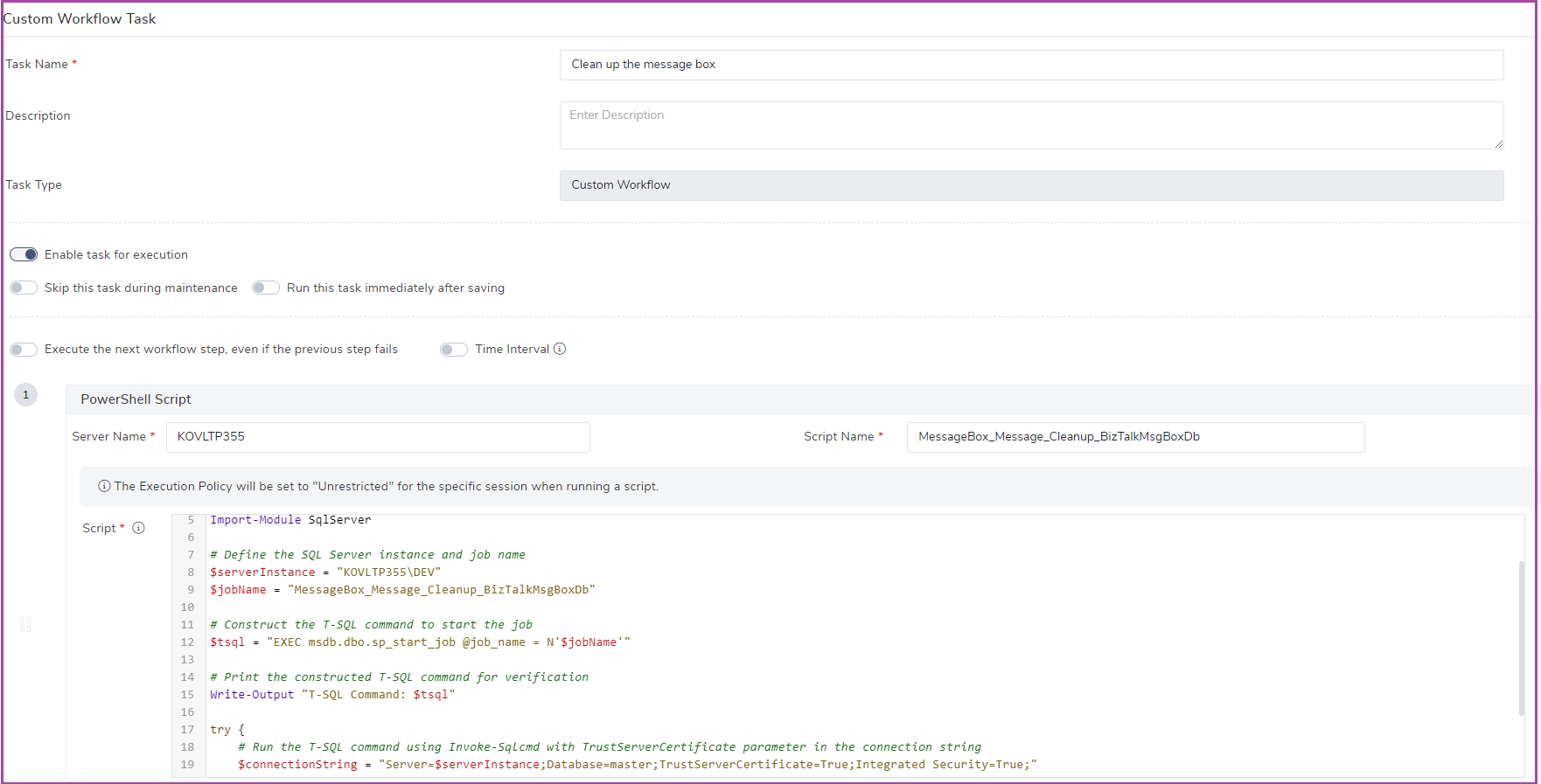The width and height of the screenshot is (1541, 784).
Task: Click the Description resize handle corner
Action: pyautogui.click(x=1498, y=143)
